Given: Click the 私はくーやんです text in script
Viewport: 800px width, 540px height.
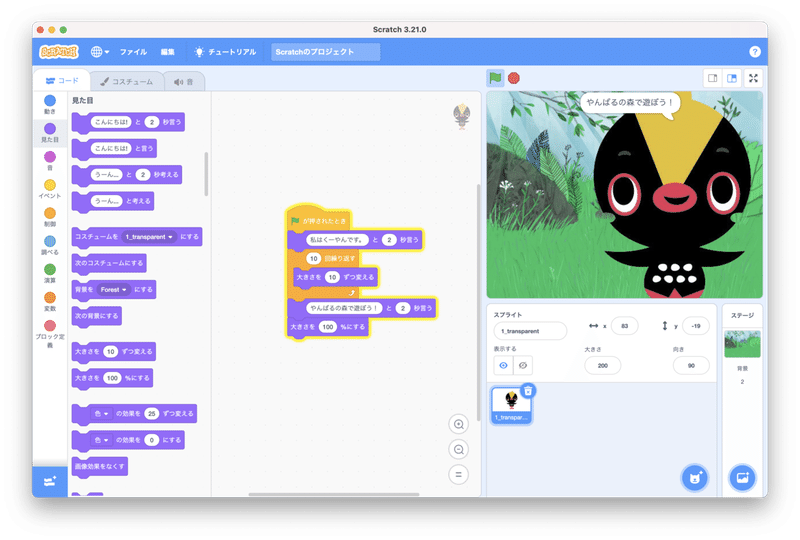Looking at the screenshot, I should point(337,239).
